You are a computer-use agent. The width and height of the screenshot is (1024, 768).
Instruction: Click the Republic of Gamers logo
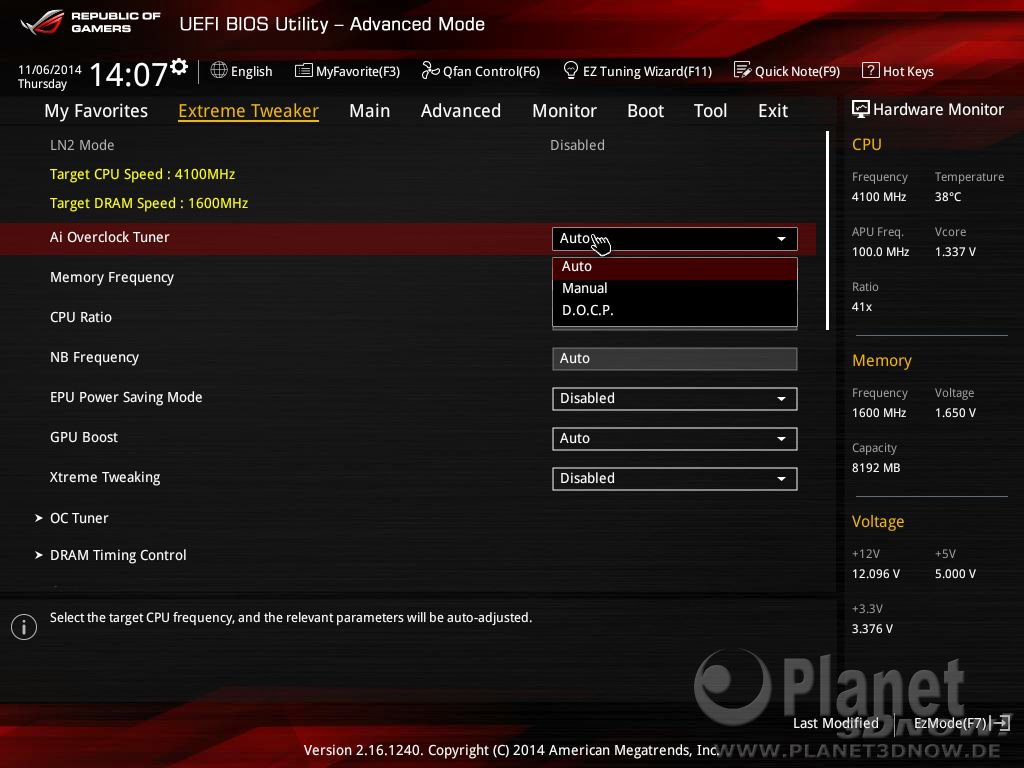pos(90,22)
